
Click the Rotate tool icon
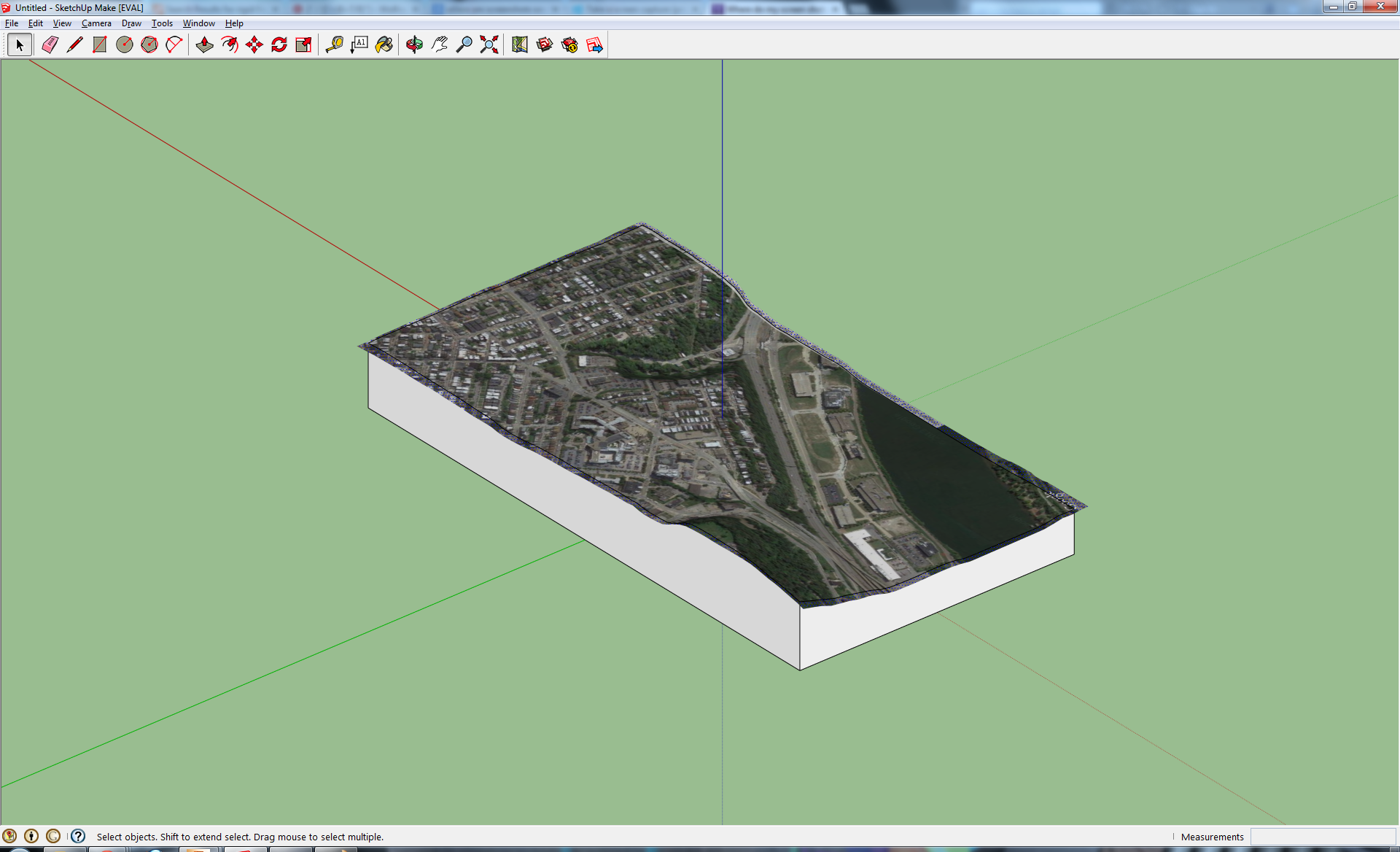[x=279, y=45]
